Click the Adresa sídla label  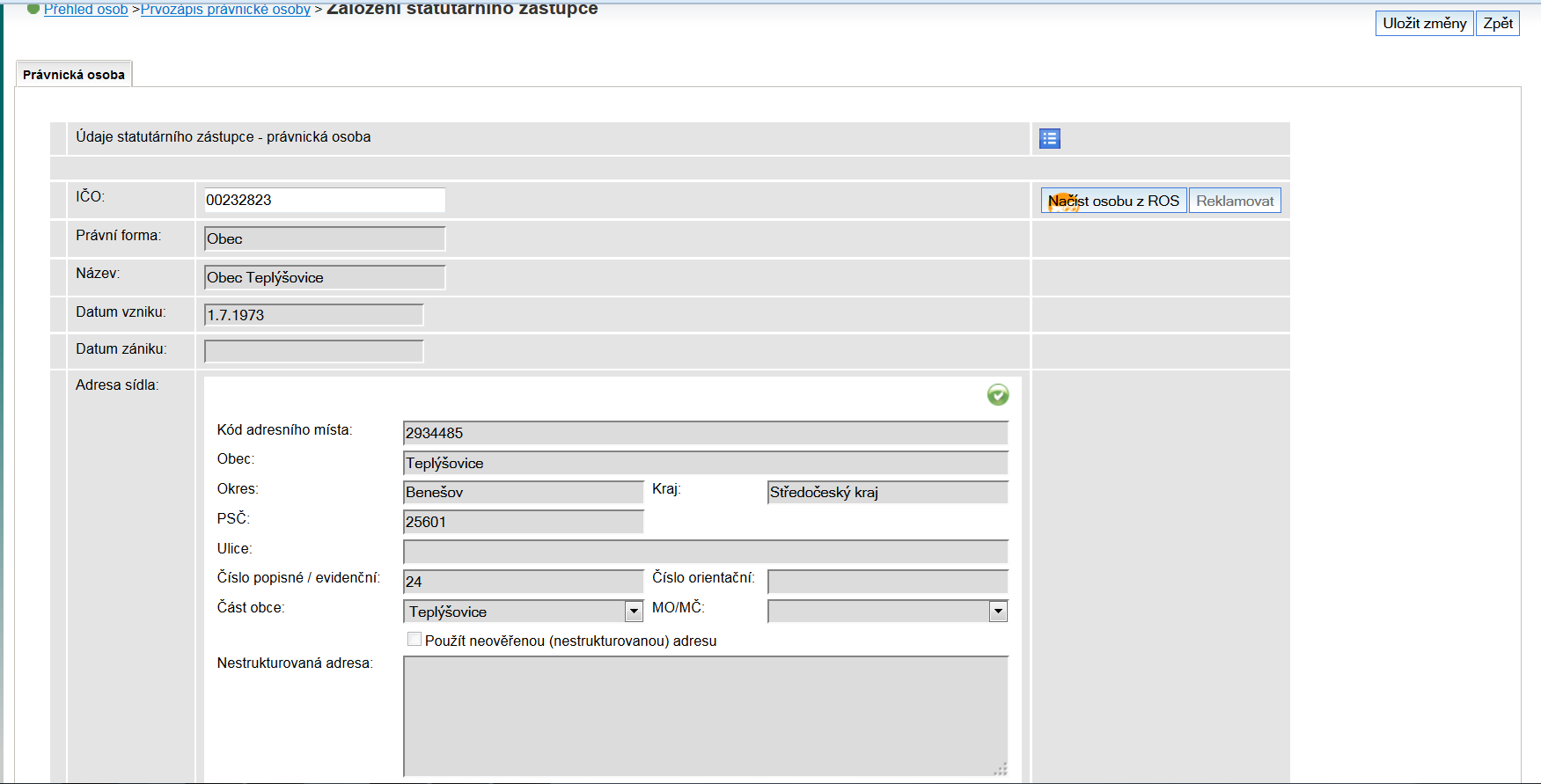[117, 385]
